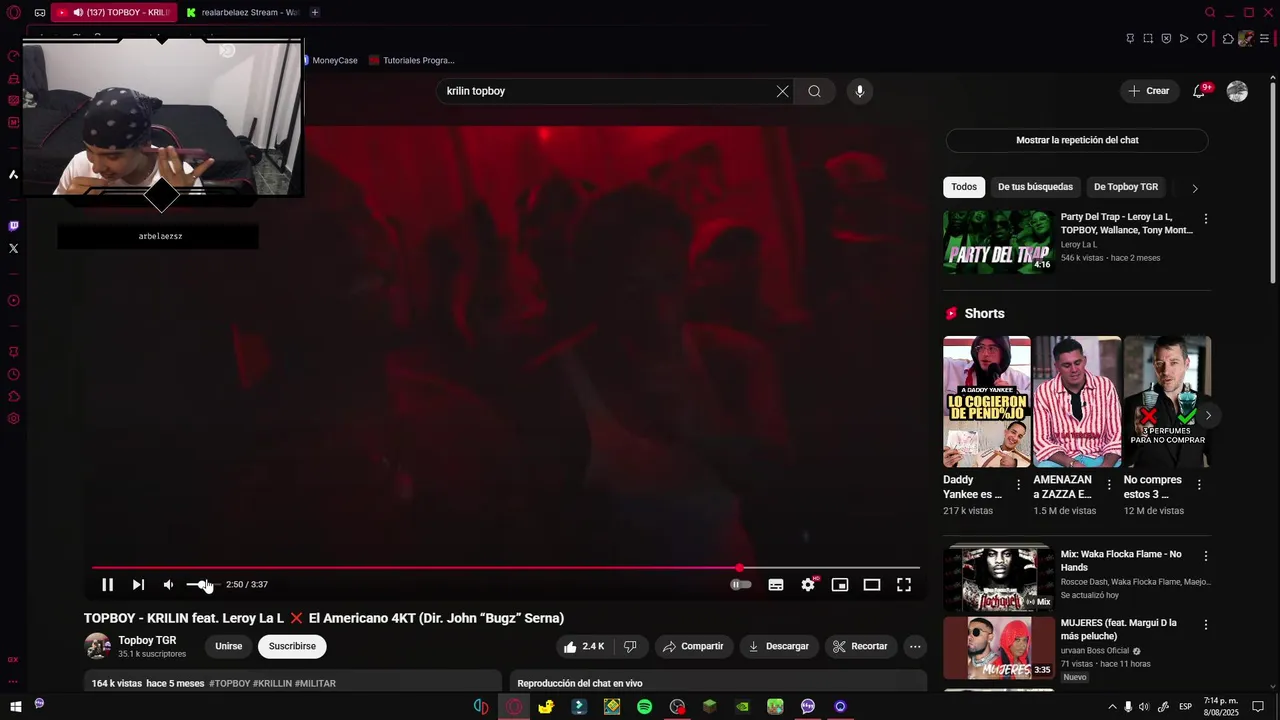
Task: Open more actions ellipsis below video
Action: 915,647
